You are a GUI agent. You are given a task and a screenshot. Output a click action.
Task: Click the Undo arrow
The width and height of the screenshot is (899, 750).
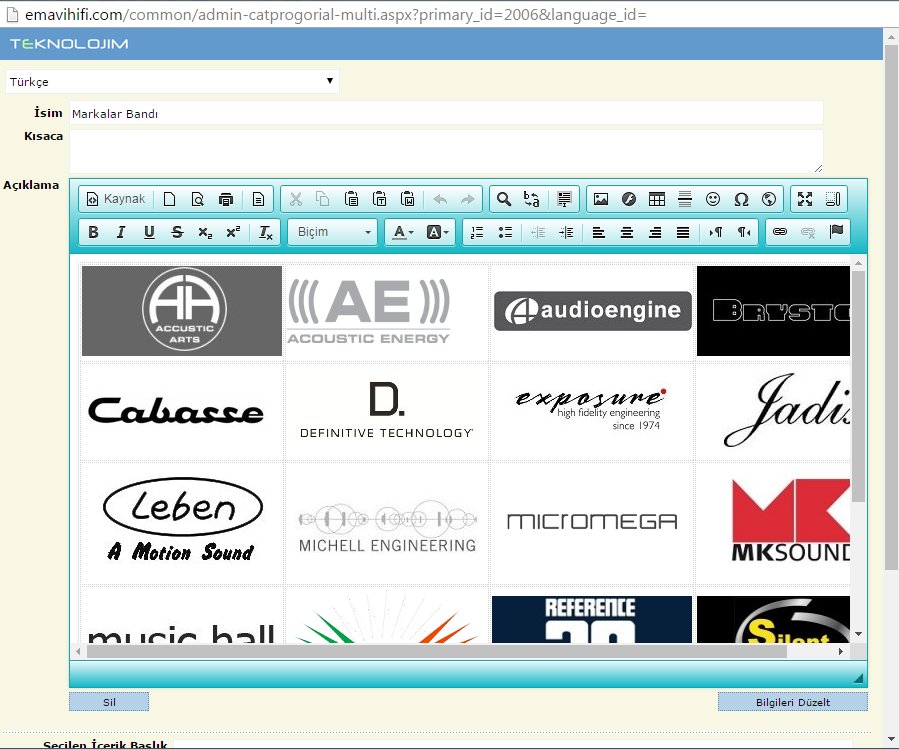(x=440, y=199)
